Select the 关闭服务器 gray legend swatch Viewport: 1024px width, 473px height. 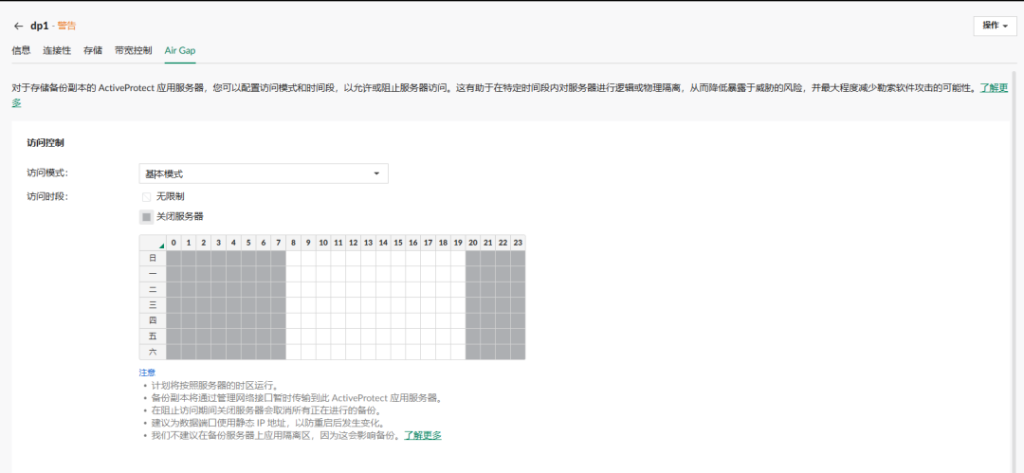point(146,216)
